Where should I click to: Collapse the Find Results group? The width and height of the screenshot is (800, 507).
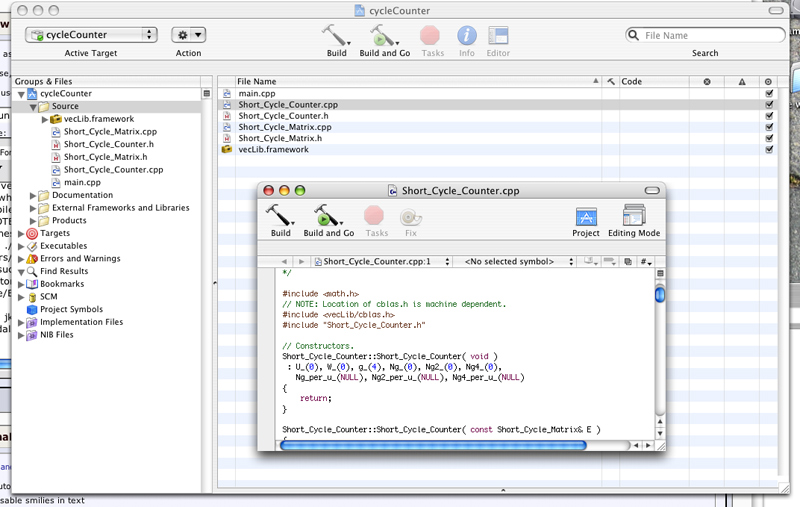(21, 272)
